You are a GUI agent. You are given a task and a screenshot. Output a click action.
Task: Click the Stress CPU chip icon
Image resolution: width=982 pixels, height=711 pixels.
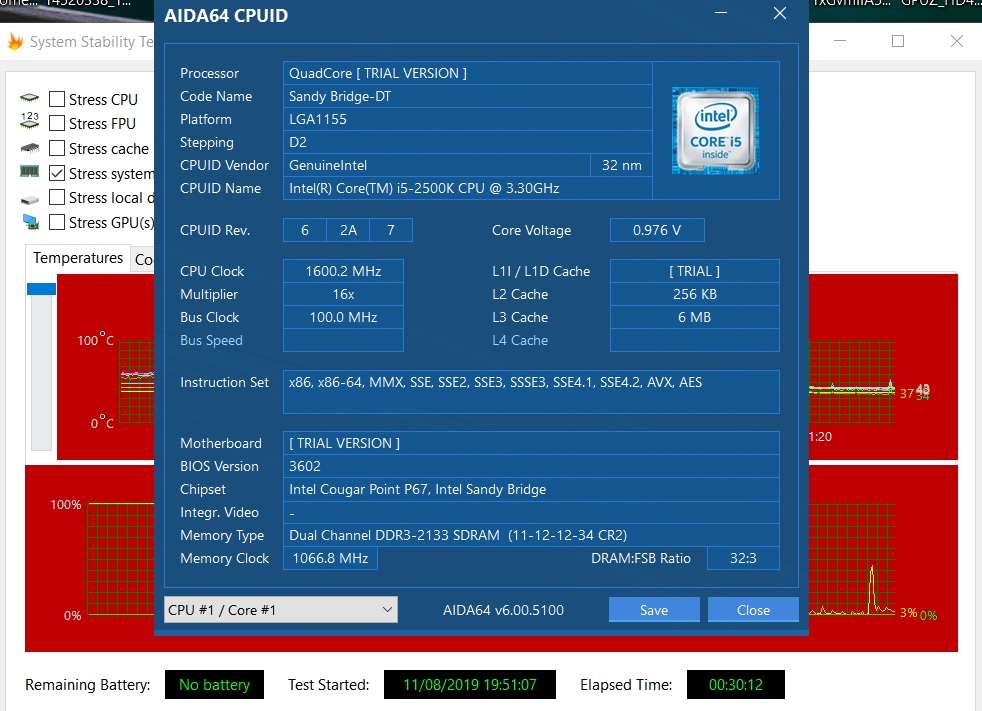(29, 98)
